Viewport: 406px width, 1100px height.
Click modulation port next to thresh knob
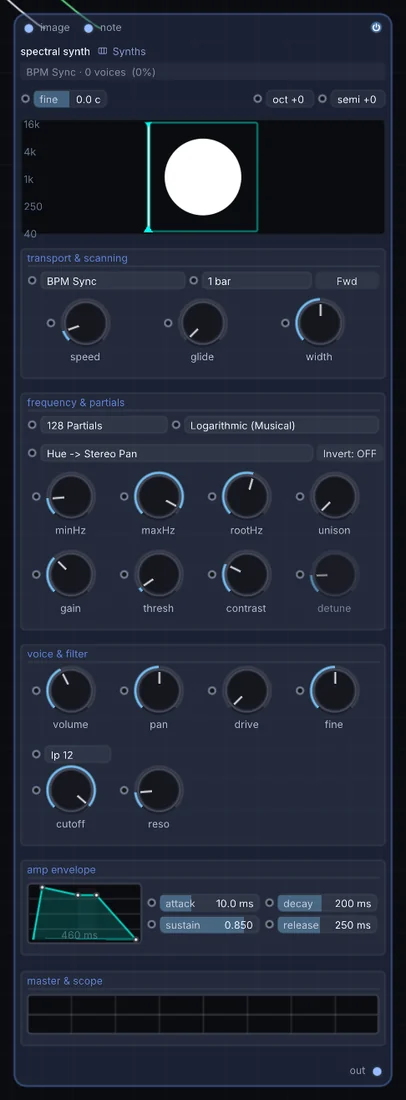(124, 574)
